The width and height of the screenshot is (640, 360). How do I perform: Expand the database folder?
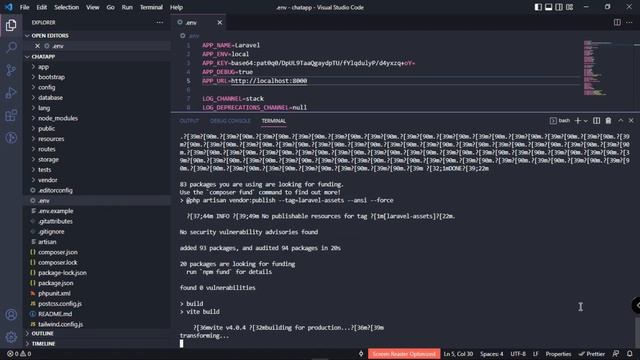point(97,98)
